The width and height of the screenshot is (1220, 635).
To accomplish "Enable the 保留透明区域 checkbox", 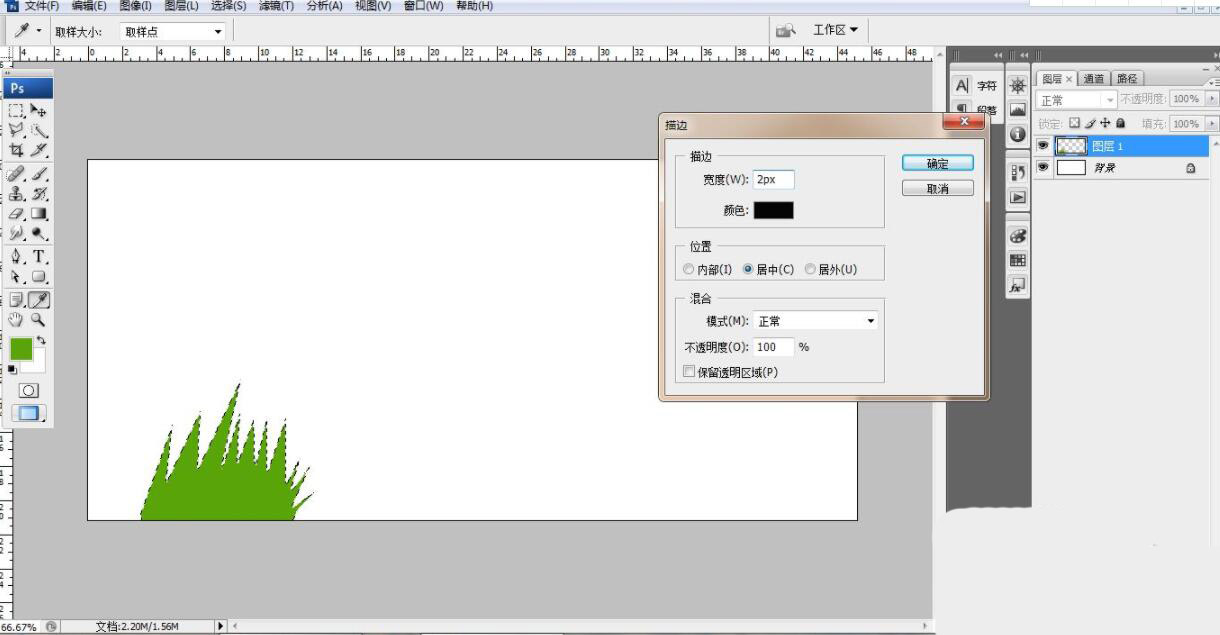I will point(689,371).
